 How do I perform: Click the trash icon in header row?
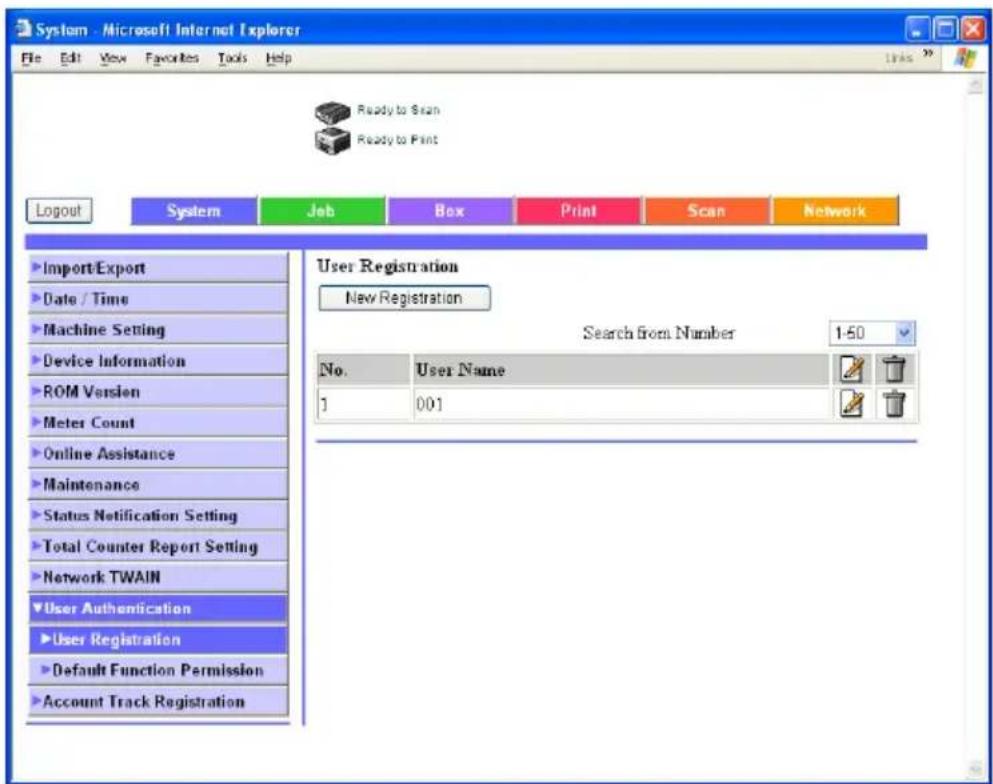point(894,369)
